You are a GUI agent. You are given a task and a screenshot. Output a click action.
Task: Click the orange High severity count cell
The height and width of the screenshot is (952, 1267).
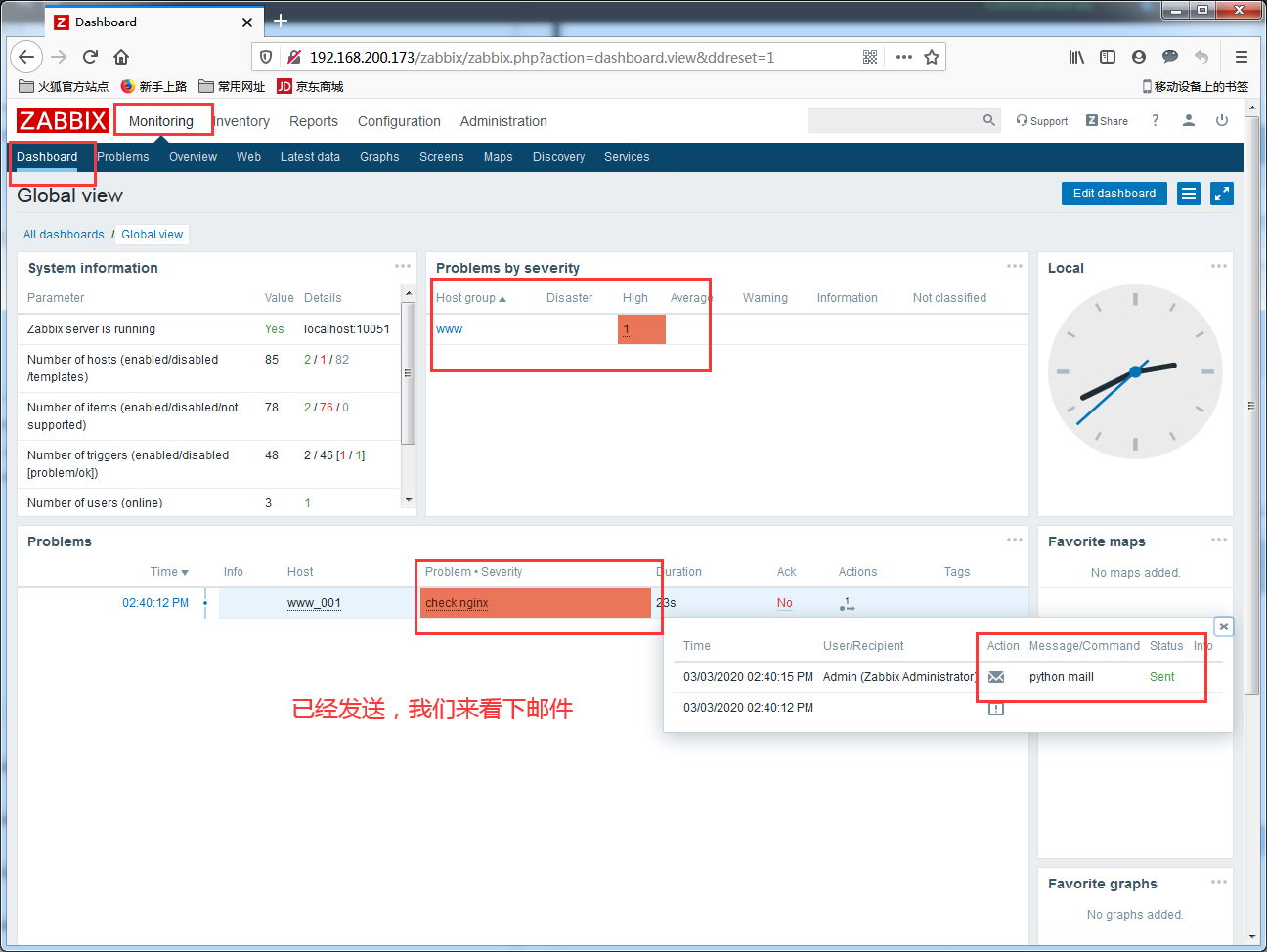coord(641,329)
